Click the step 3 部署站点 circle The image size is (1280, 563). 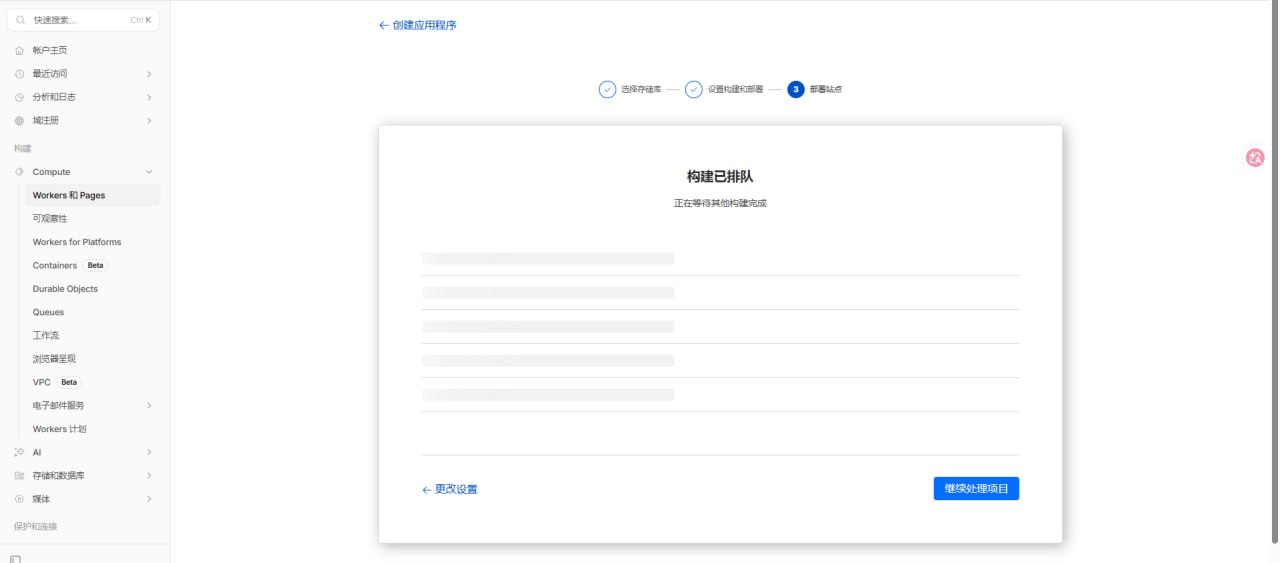pyautogui.click(x=796, y=89)
